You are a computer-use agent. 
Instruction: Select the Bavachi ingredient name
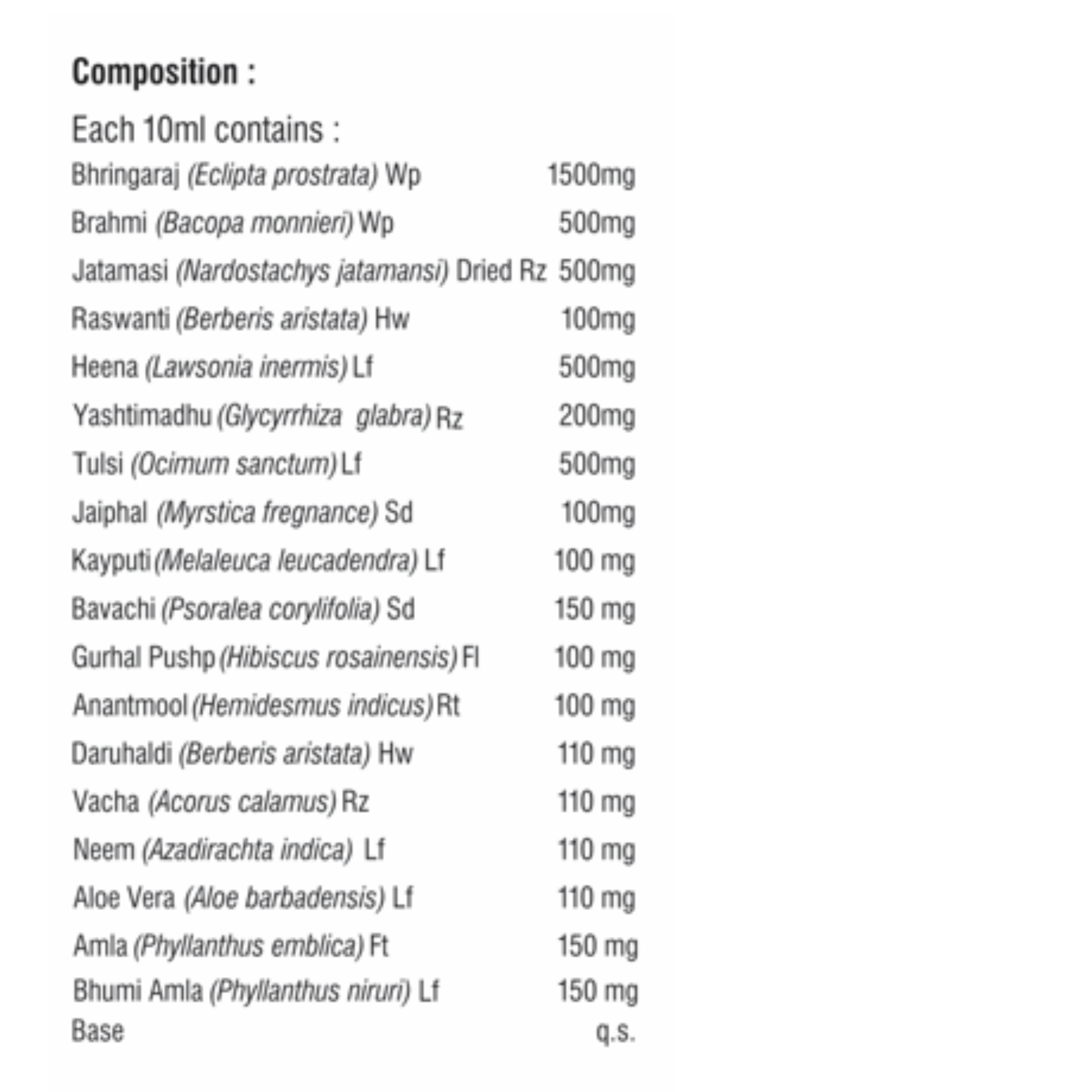[x=113, y=609]
